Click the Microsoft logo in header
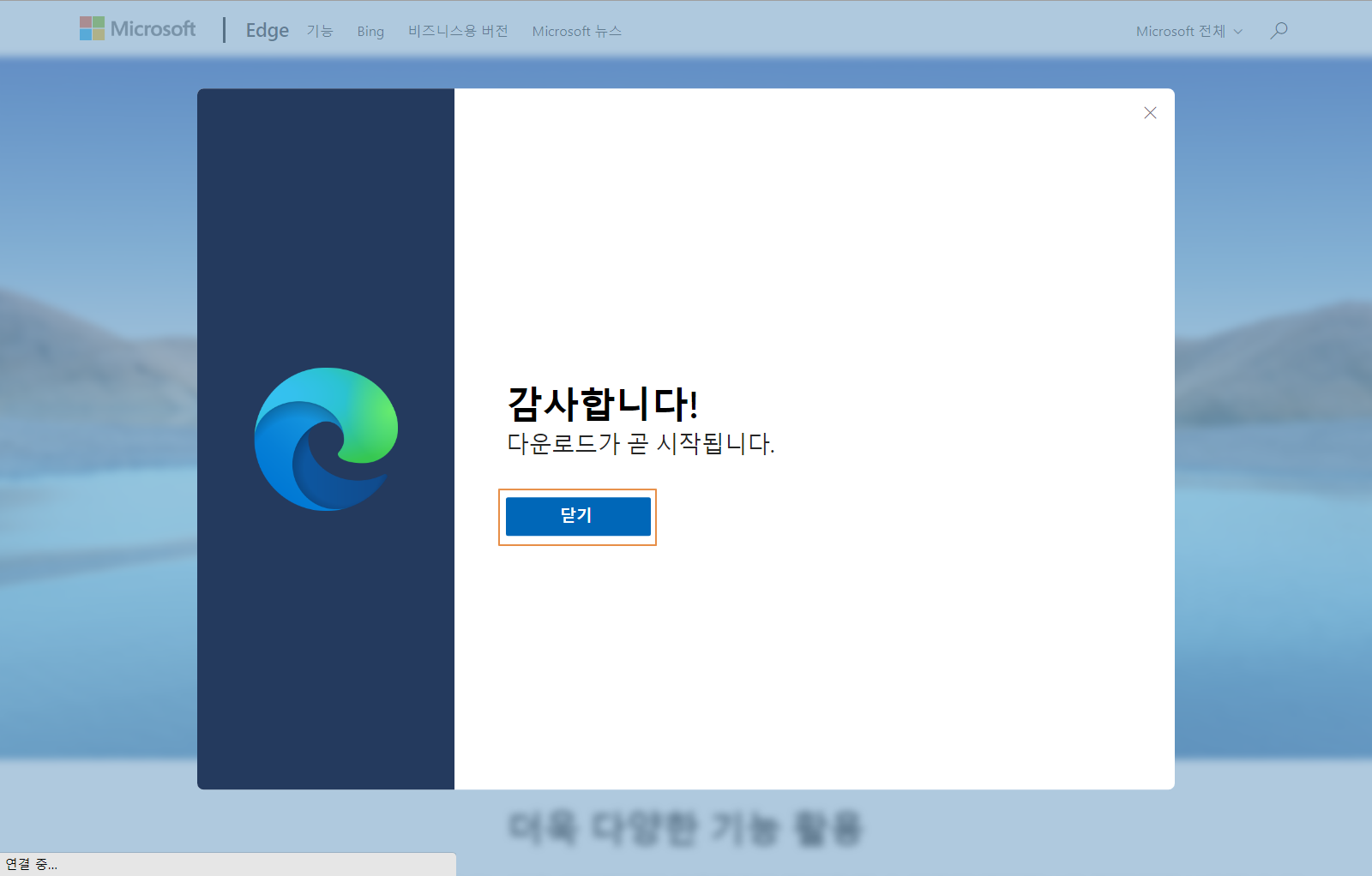The height and width of the screenshot is (876, 1372). point(137,29)
